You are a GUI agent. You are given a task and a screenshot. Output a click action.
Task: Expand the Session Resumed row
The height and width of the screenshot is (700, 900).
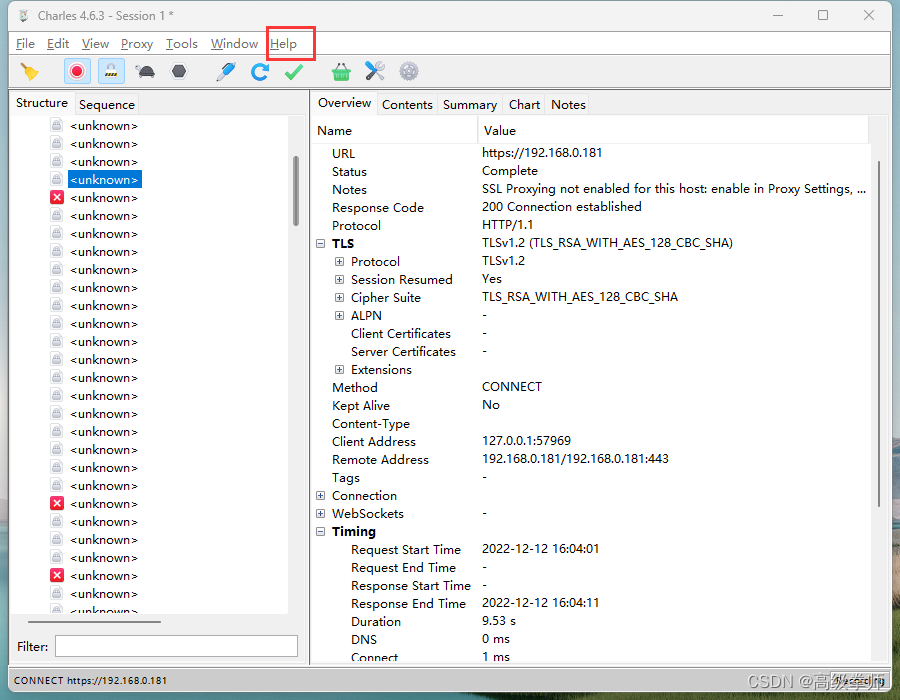pos(339,279)
